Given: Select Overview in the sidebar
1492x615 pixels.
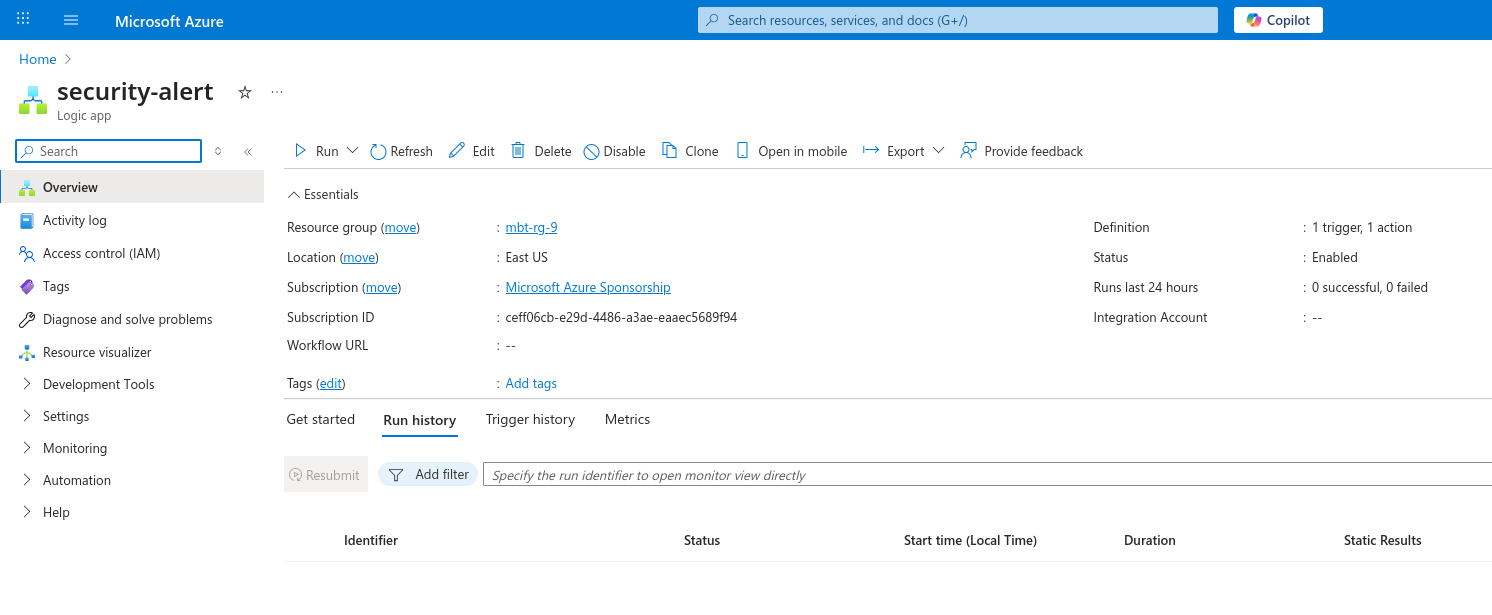Looking at the screenshot, I should coord(132,187).
